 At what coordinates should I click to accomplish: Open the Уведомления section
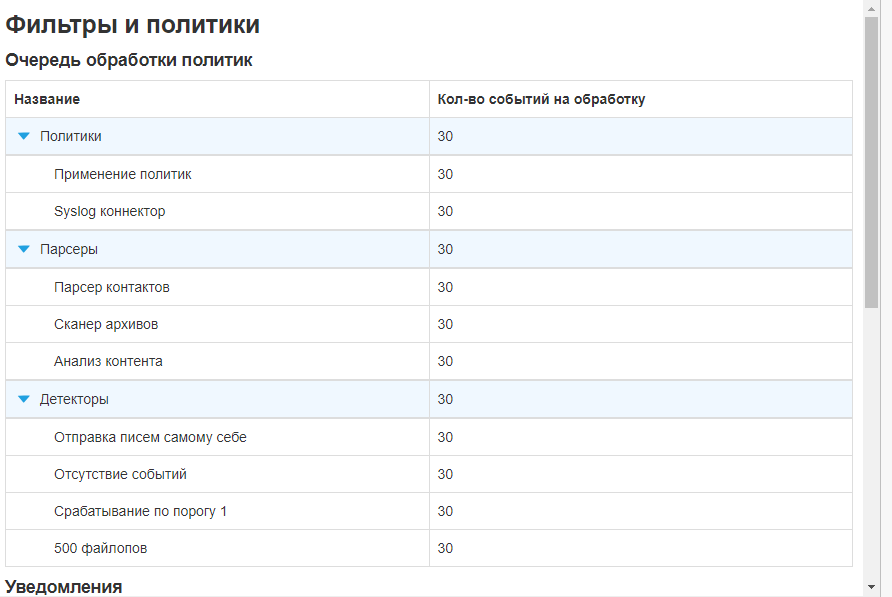[62, 586]
